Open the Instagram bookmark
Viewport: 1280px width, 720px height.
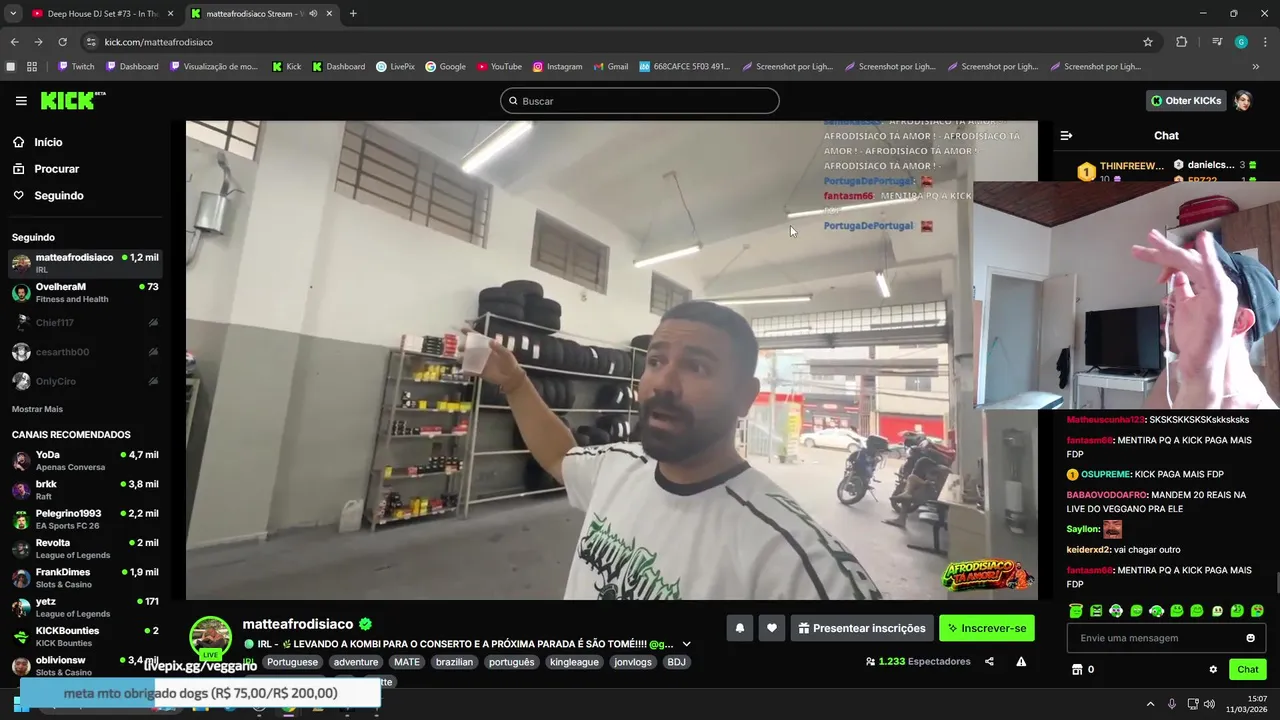point(557,67)
